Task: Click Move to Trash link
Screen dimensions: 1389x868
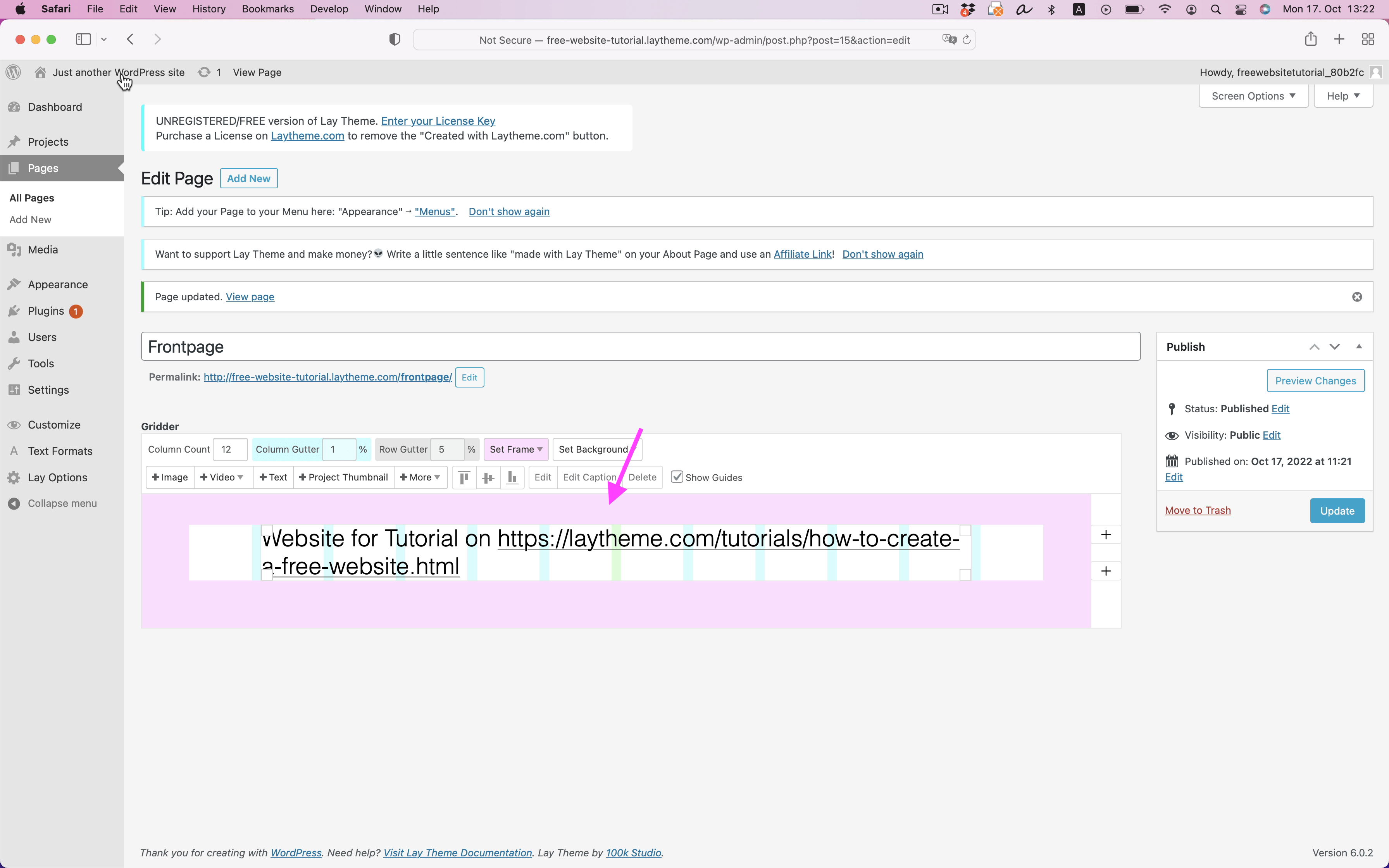Action: (1198, 510)
